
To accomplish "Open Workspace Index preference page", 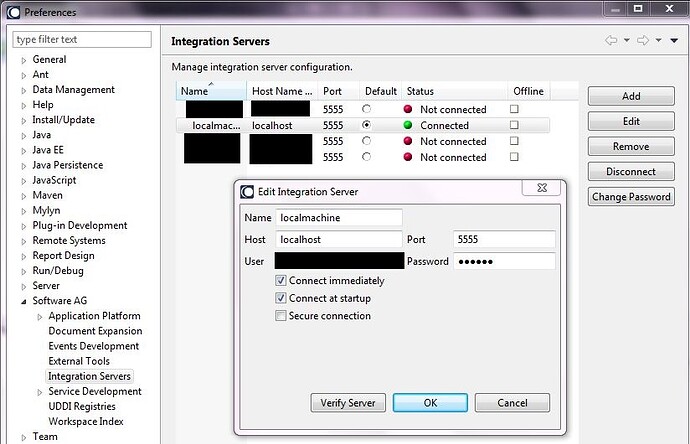I will click(86, 422).
